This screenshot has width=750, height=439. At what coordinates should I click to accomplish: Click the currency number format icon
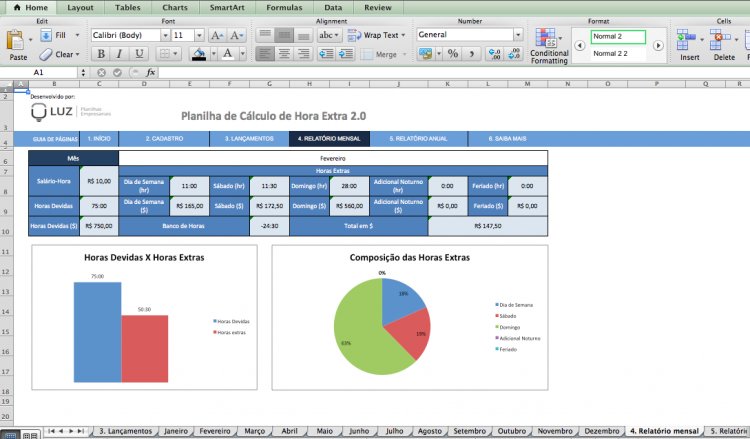click(425, 54)
